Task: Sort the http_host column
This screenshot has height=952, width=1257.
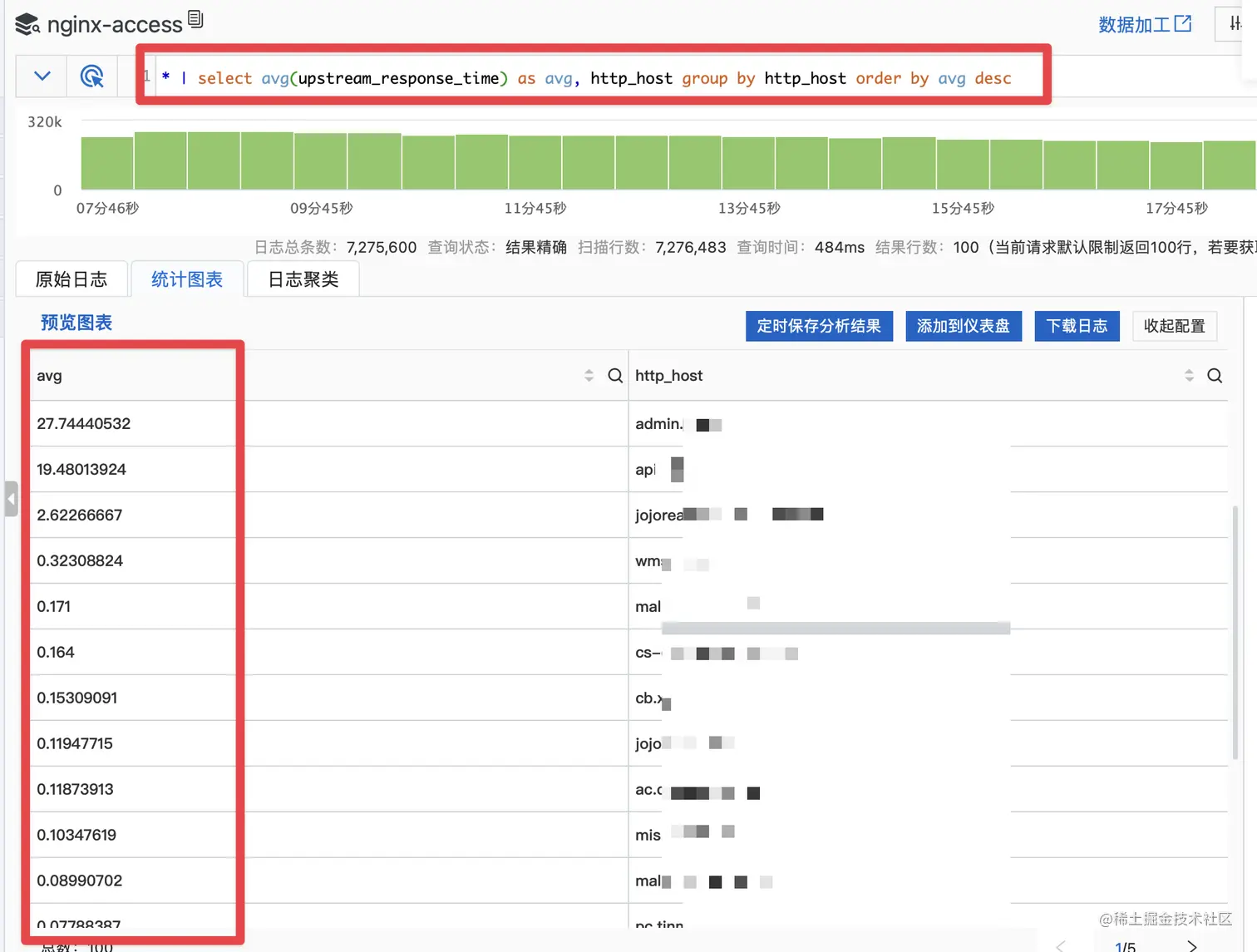Action: click(x=1189, y=376)
